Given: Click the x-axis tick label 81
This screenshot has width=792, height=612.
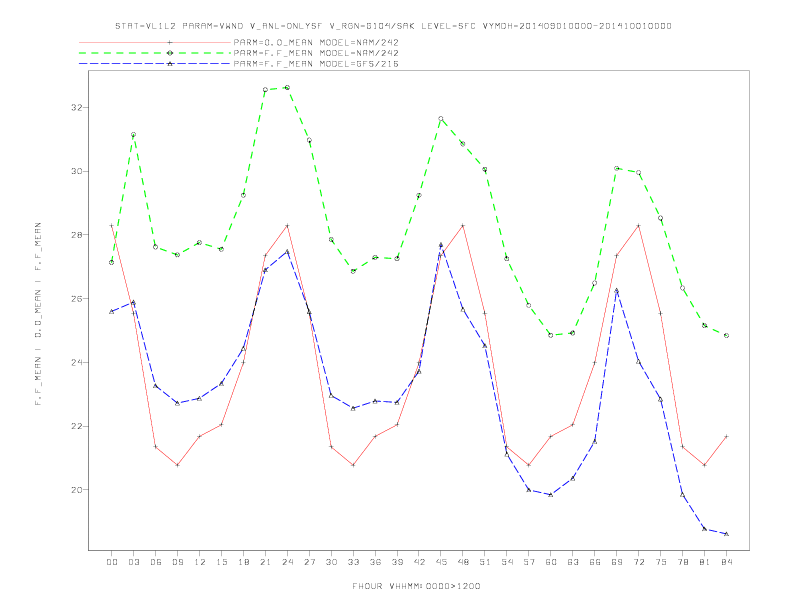Looking at the screenshot, I should (705, 562).
